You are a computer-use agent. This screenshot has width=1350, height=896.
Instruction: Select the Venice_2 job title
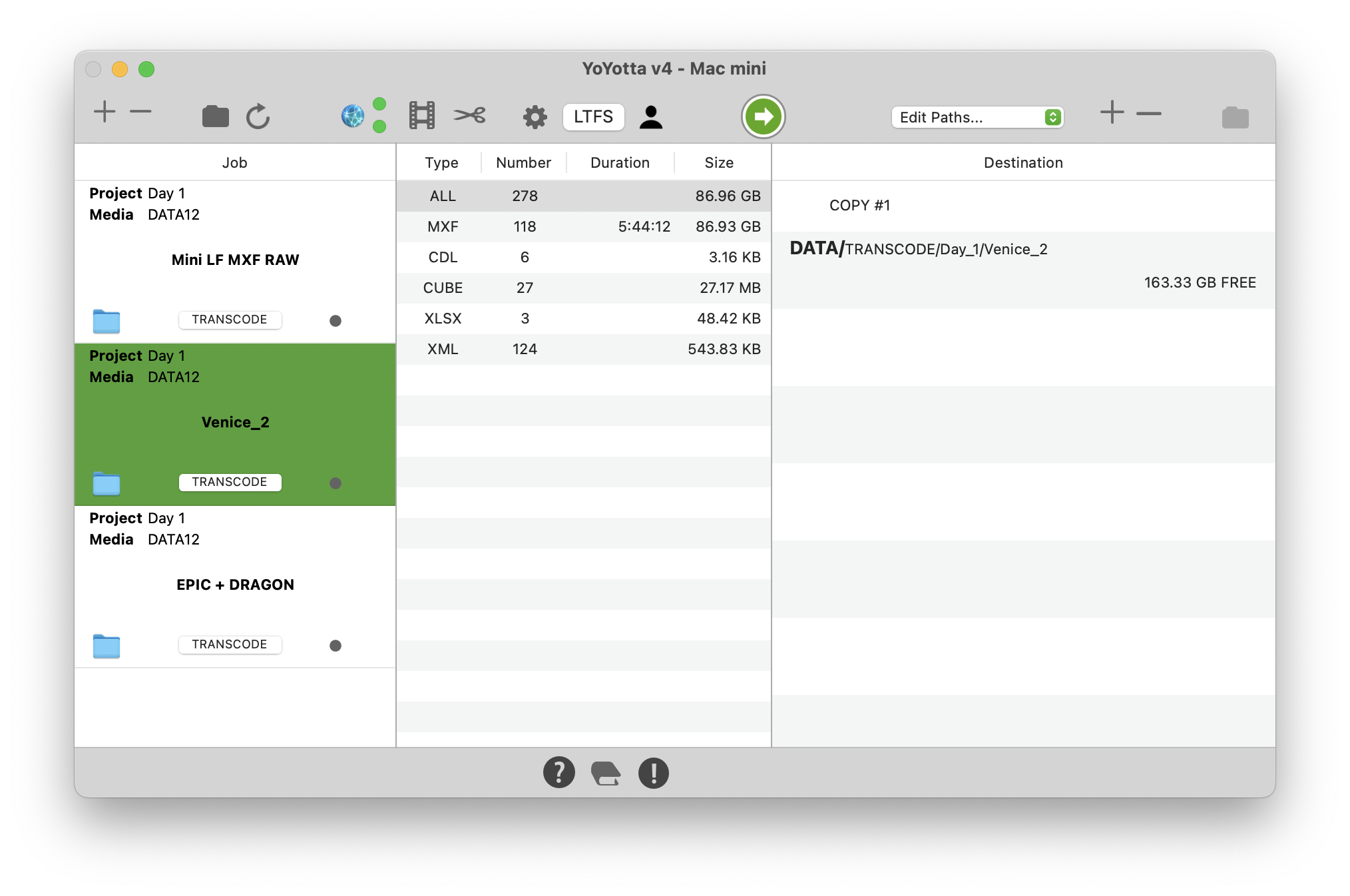pos(235,422)
